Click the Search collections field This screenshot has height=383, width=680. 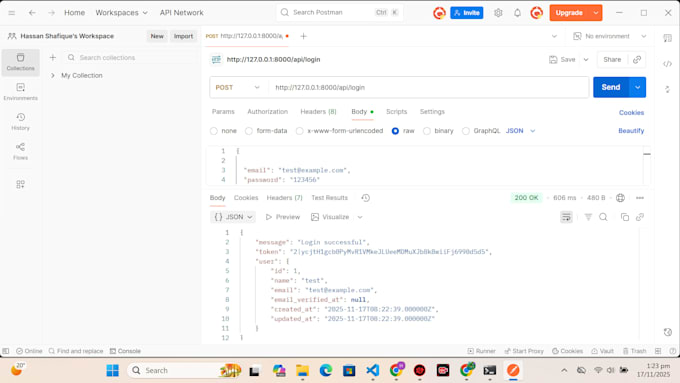[129, 57]
